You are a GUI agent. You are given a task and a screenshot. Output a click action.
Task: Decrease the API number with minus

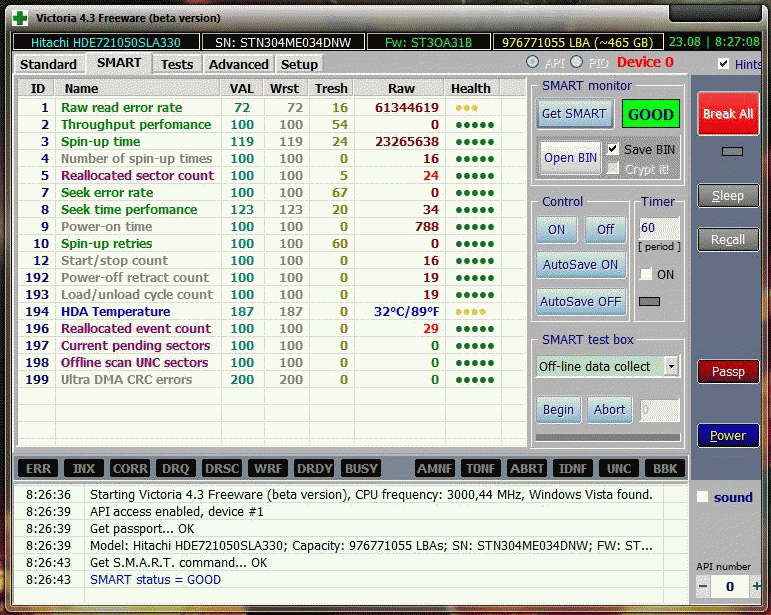(x=703, y=586)
